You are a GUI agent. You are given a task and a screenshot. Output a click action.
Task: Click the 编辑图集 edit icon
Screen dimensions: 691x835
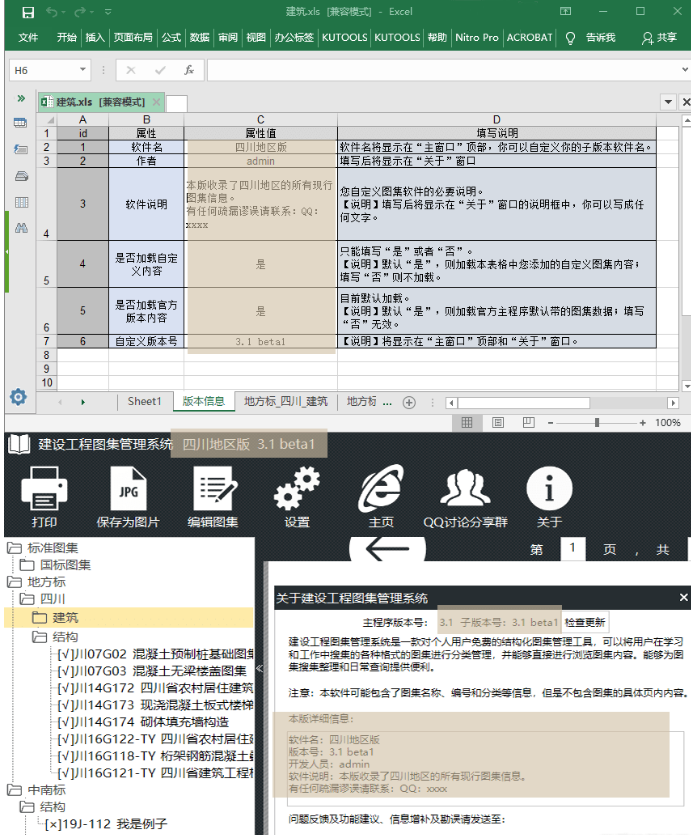tap(212, 497)
